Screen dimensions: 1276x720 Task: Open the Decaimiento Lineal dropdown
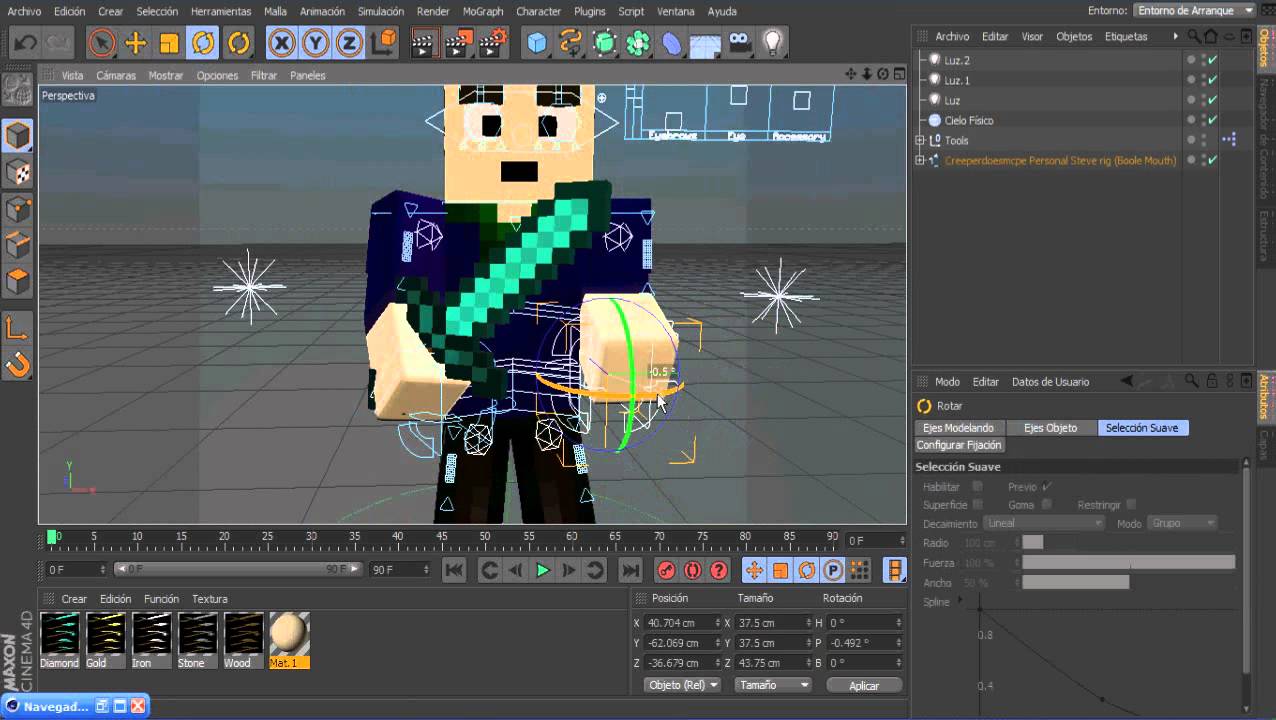click(x=1043, y=523)
